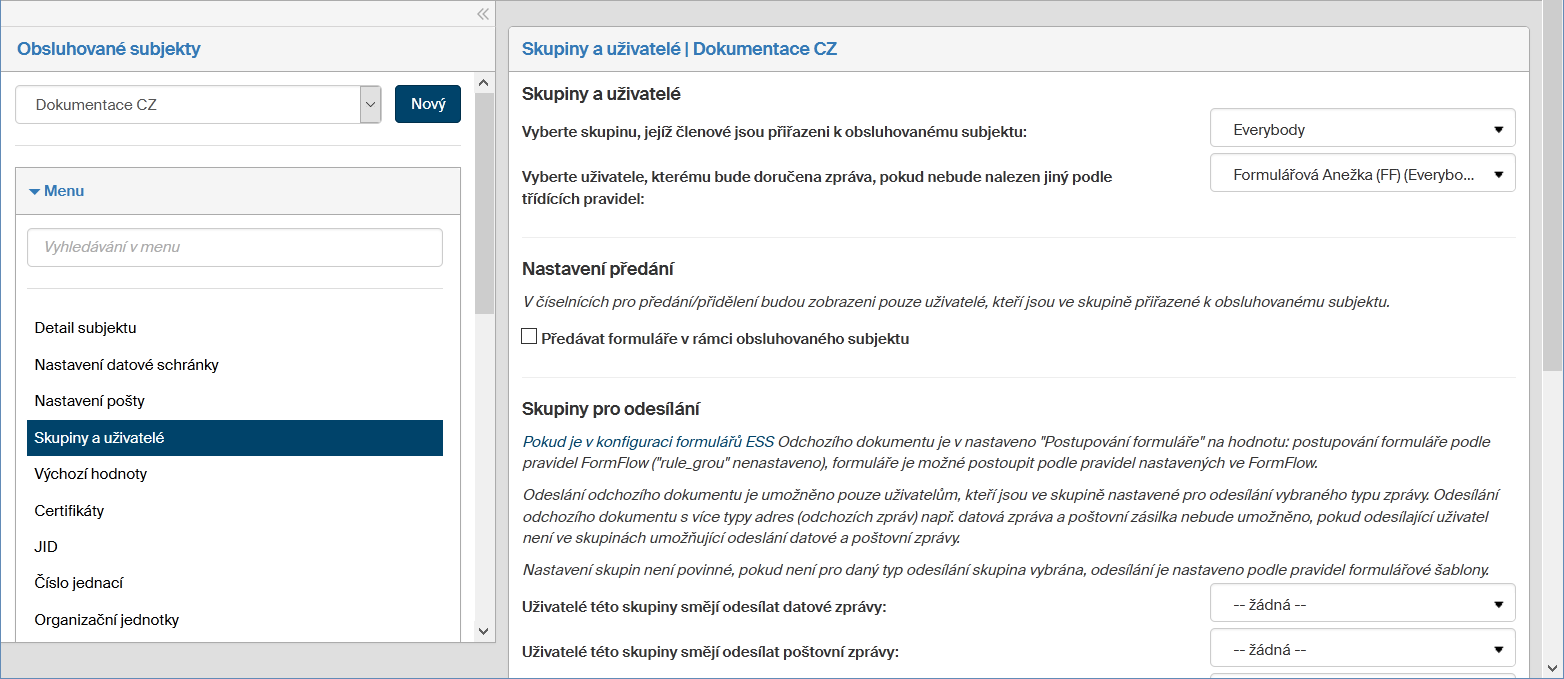The image size is (1564, 679).
Task: Collapse the left panel with double-chevron icon
Action: pyautogui.click(x=483, y=14)
